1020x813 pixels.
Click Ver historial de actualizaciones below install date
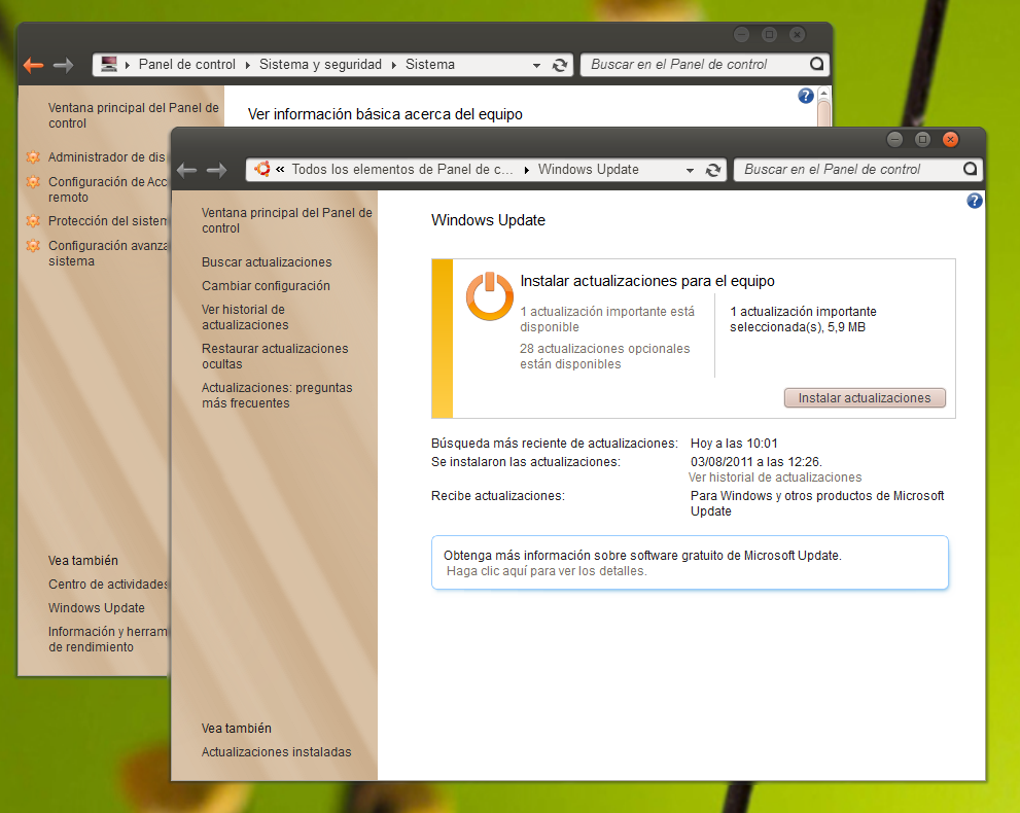[775, 477]
